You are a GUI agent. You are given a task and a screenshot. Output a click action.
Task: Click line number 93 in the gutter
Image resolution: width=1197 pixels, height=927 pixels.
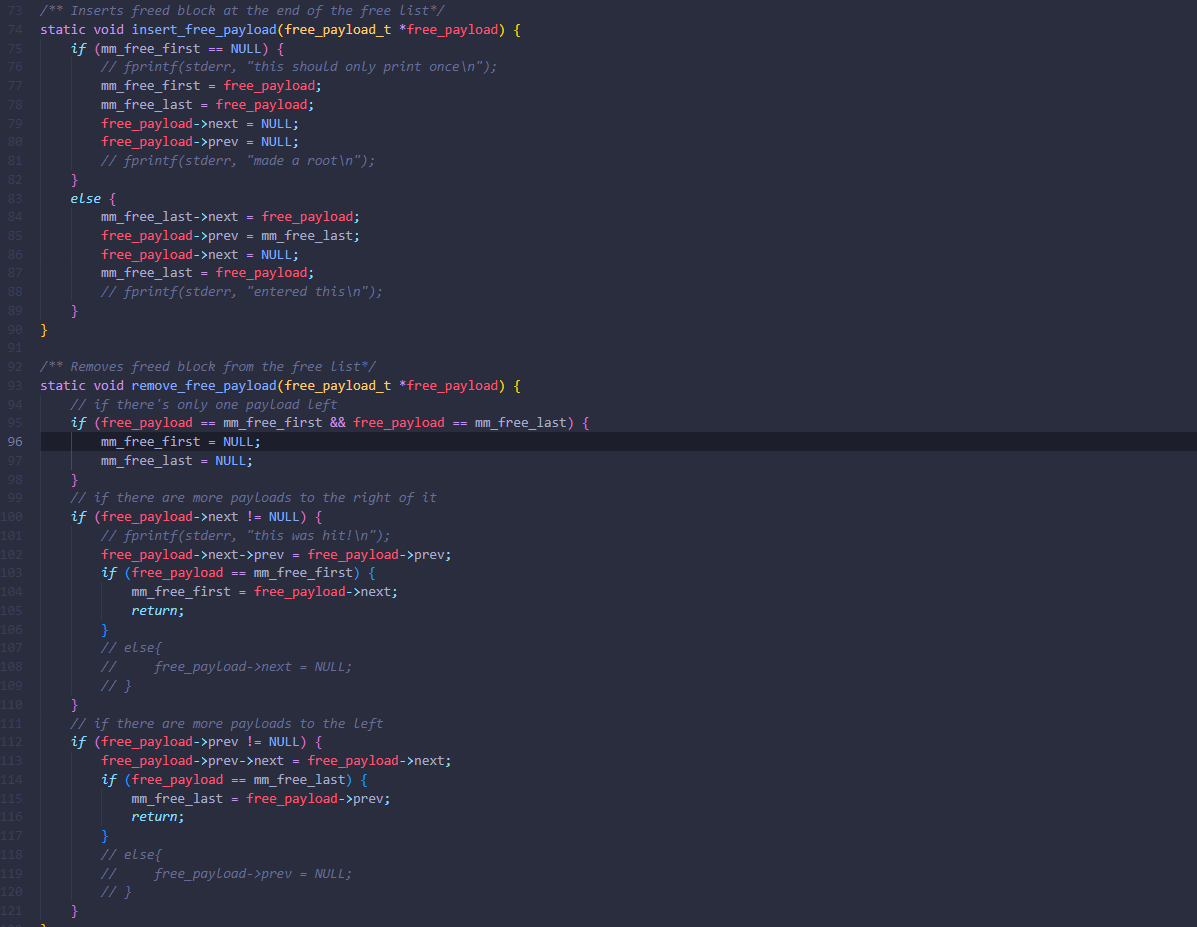coord(14,386)
